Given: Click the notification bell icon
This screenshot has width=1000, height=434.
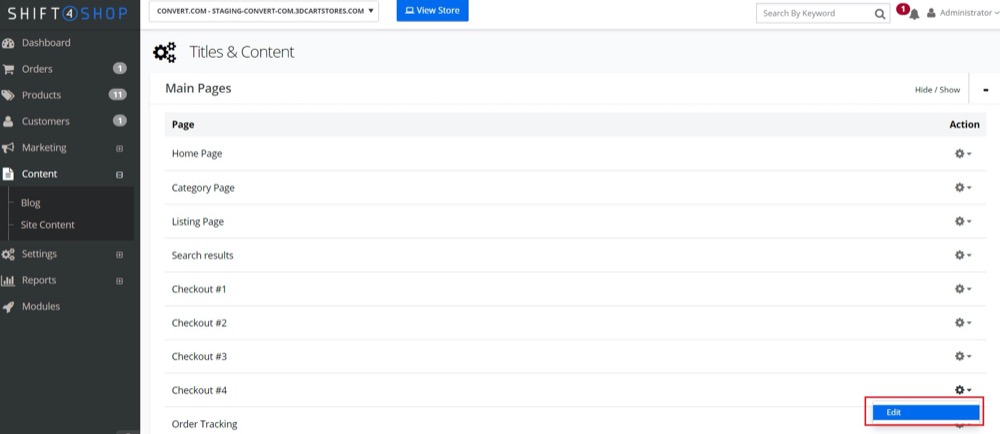Looking at the screenshot, I should click(913, 14).
